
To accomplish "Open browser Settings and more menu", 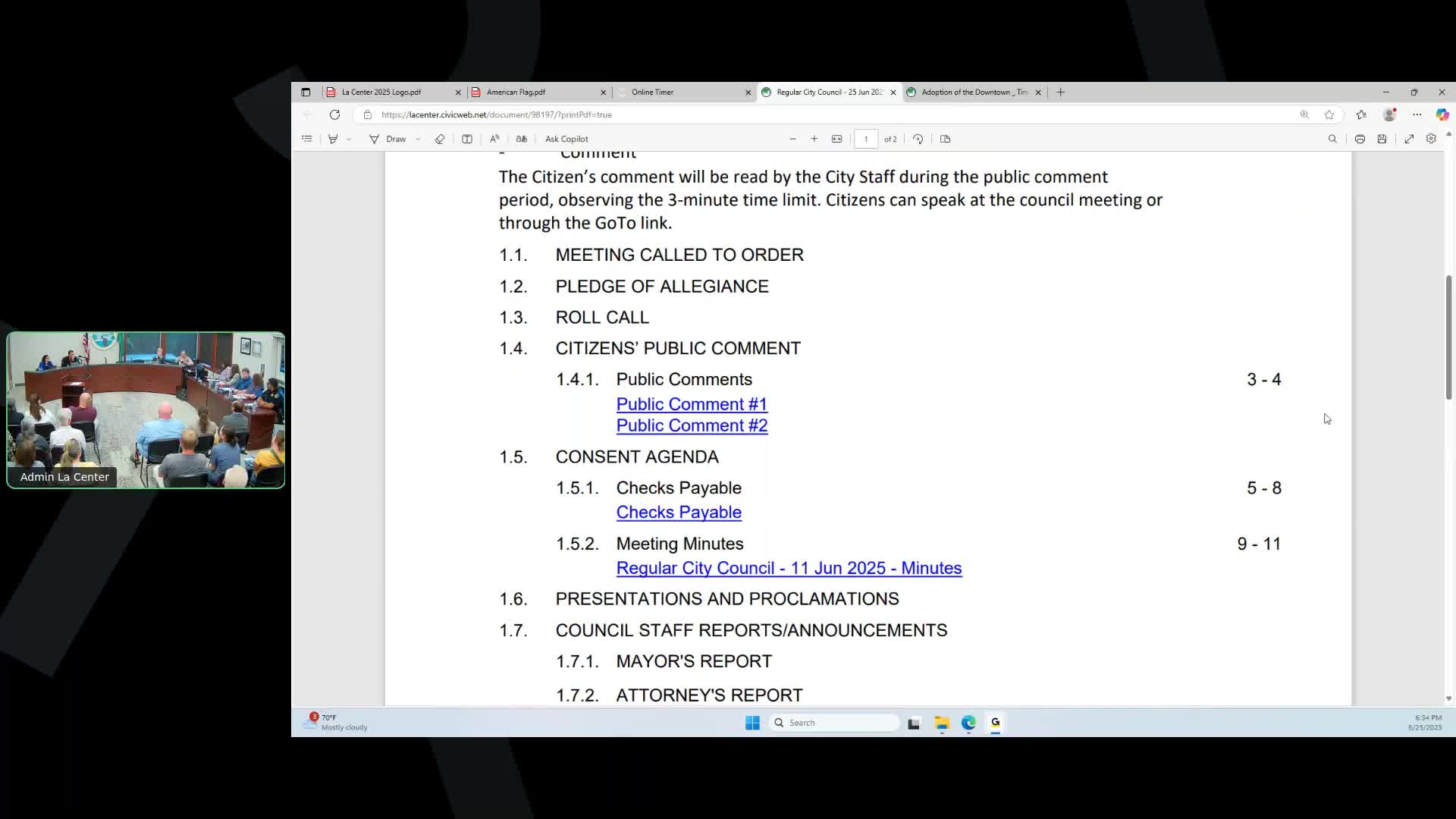I will [1417, 115].
